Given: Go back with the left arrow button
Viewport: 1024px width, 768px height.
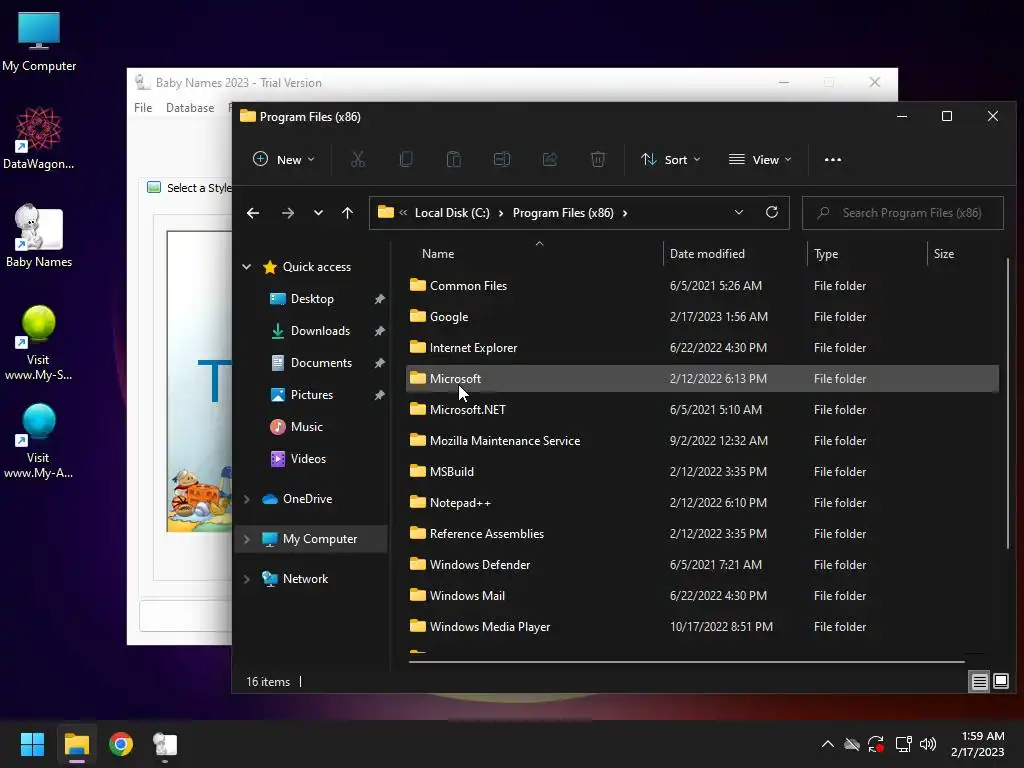Looking at the screenshot, I should pyautogui.click(x=253, y=213).
